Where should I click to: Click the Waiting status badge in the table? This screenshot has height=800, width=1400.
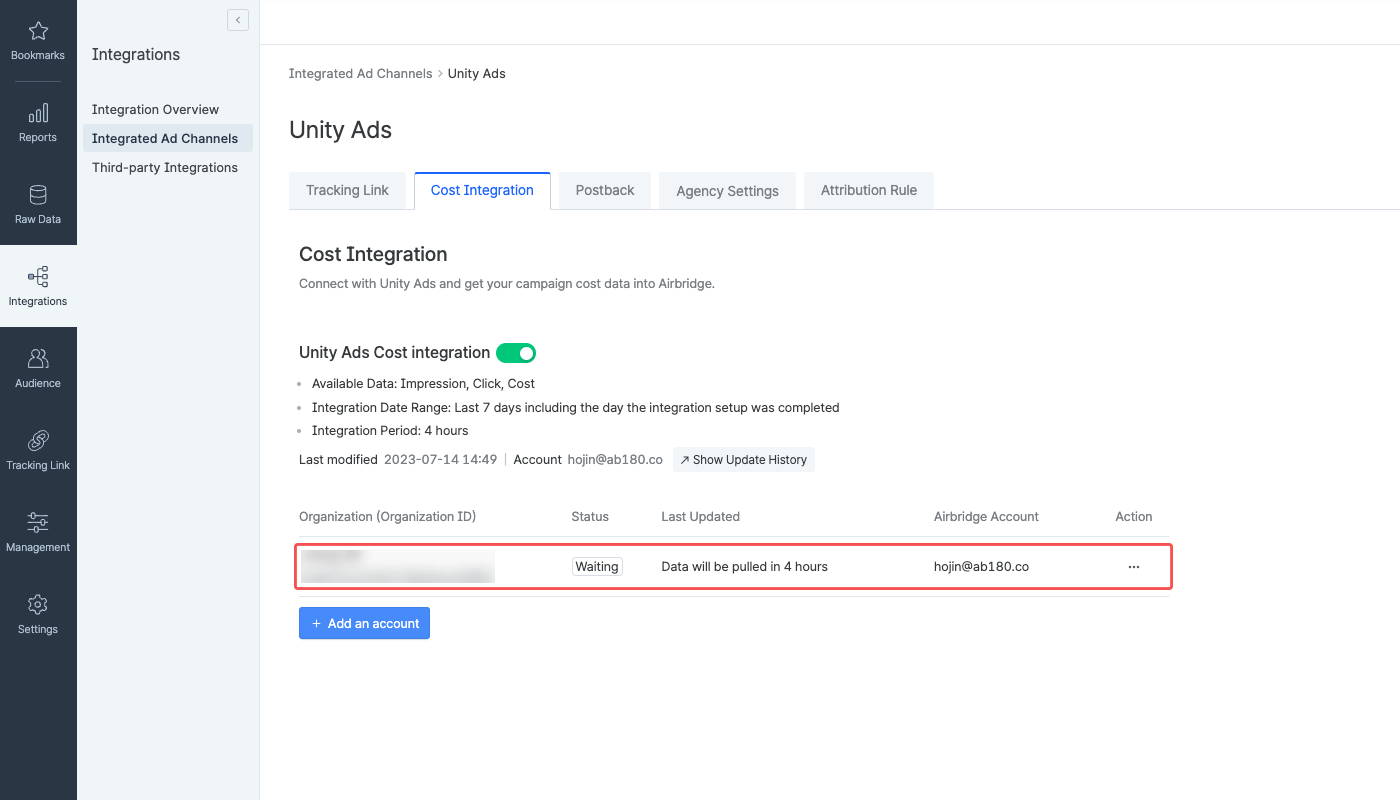click(x=596, y=566)
